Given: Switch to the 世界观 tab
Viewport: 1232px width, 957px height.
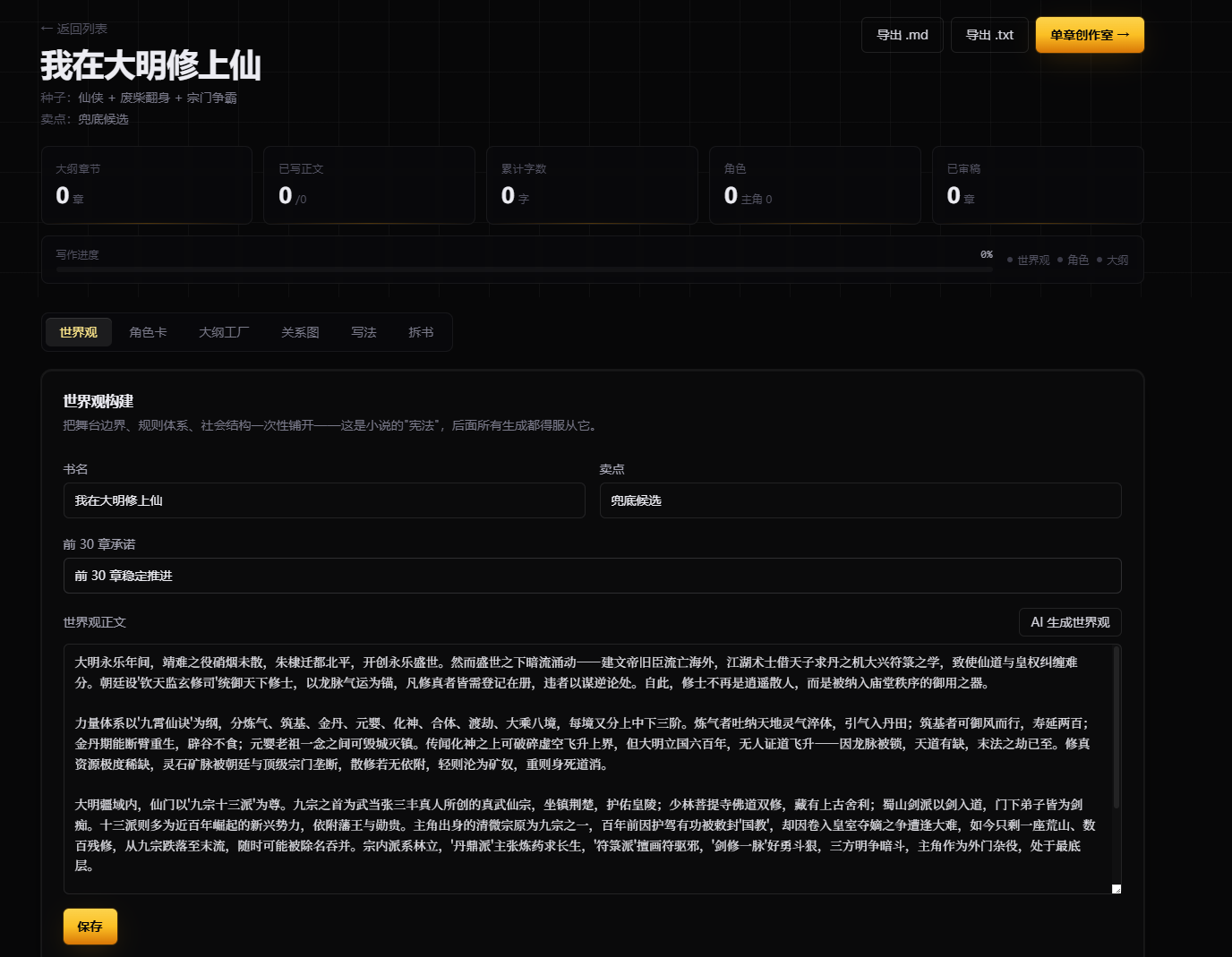Looking at the screenshot, I should [x=78, y=332].
